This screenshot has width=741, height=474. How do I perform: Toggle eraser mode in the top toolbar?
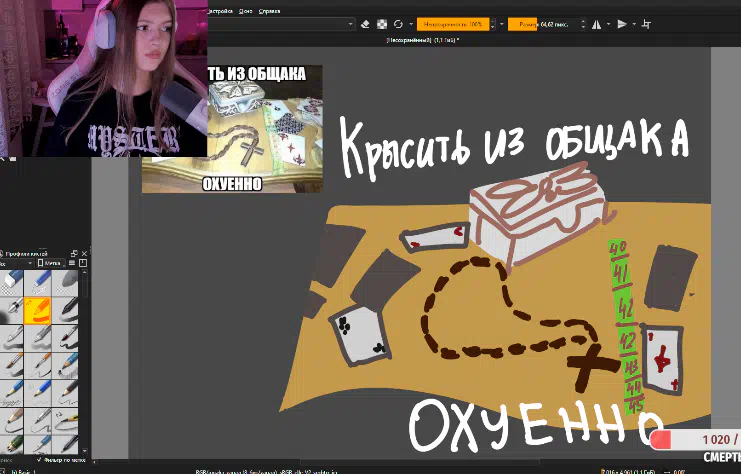pyautogui.click(x=366, y=24)
